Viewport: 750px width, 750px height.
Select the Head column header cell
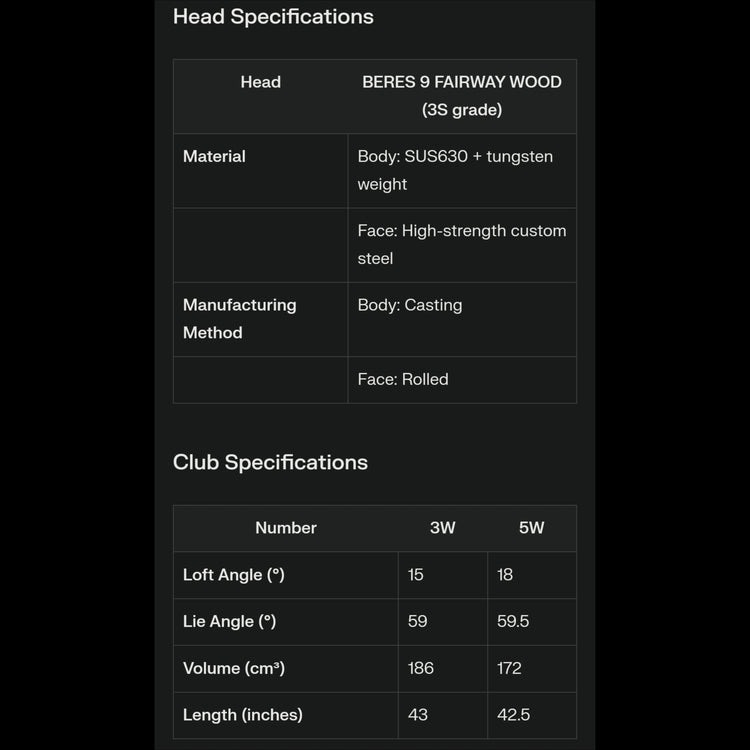(260, 82)
